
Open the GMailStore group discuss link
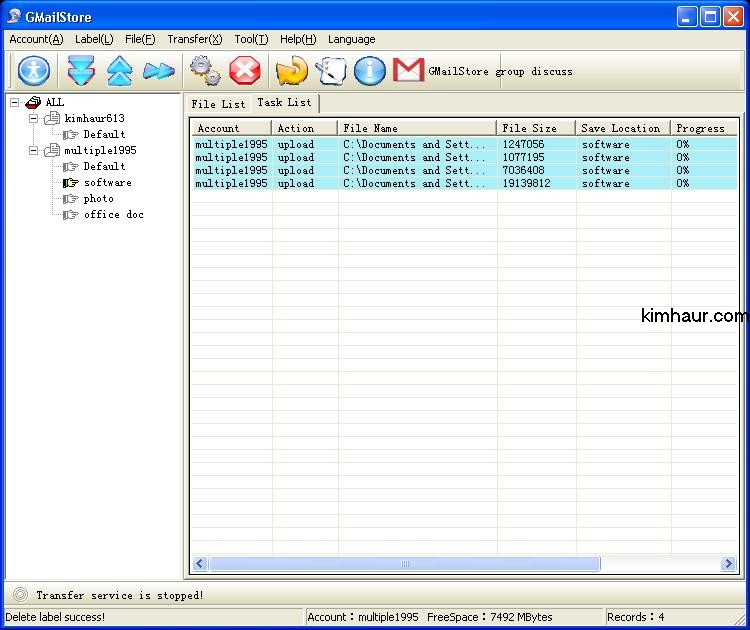click(500, 72)
